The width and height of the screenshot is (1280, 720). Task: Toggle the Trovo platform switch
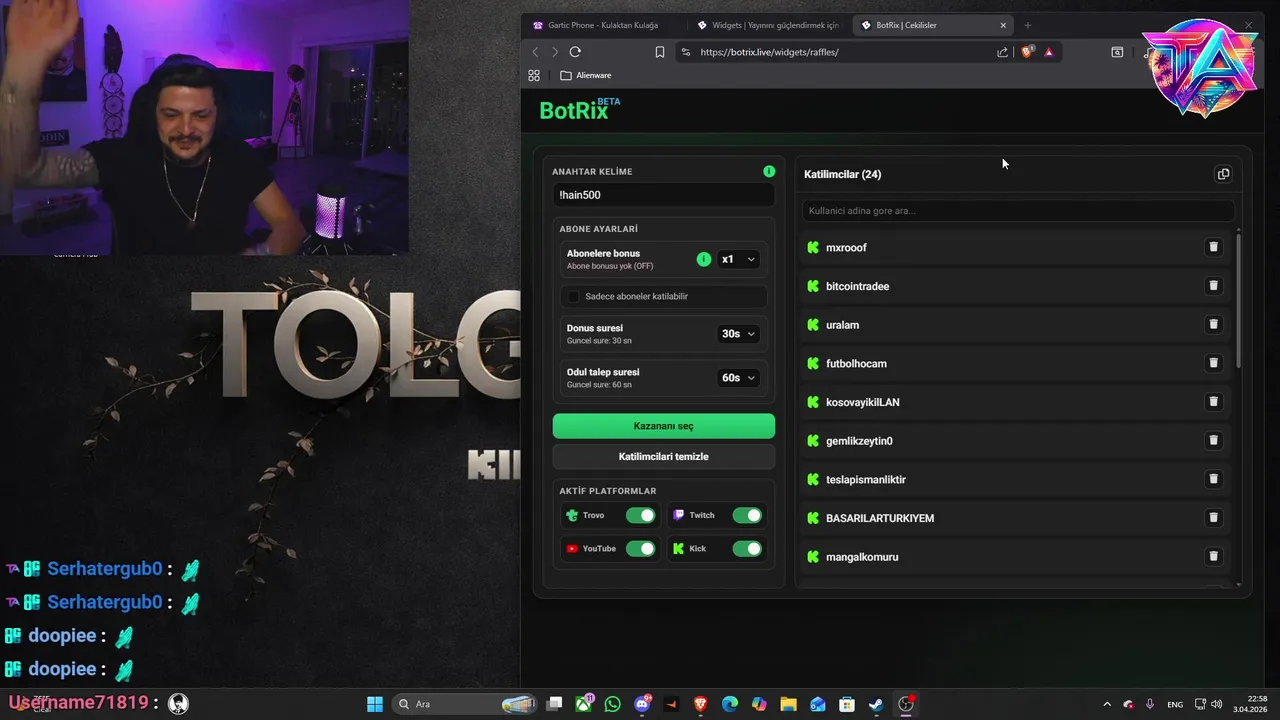click(x=640, y=515)
